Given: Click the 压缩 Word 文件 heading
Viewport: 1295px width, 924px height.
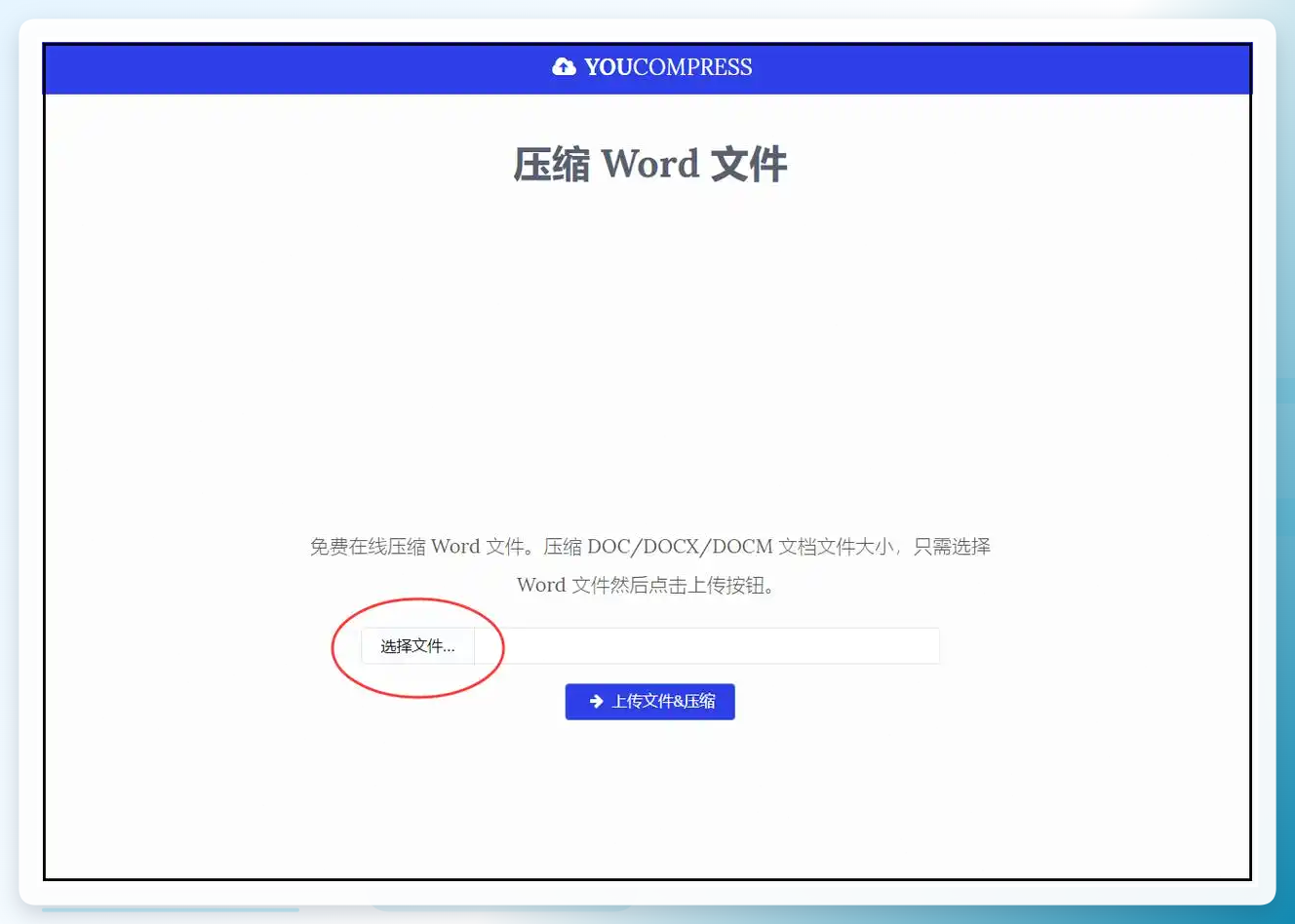Looking at the screenshot, I should pyautogui.click(x=650, y=164).
